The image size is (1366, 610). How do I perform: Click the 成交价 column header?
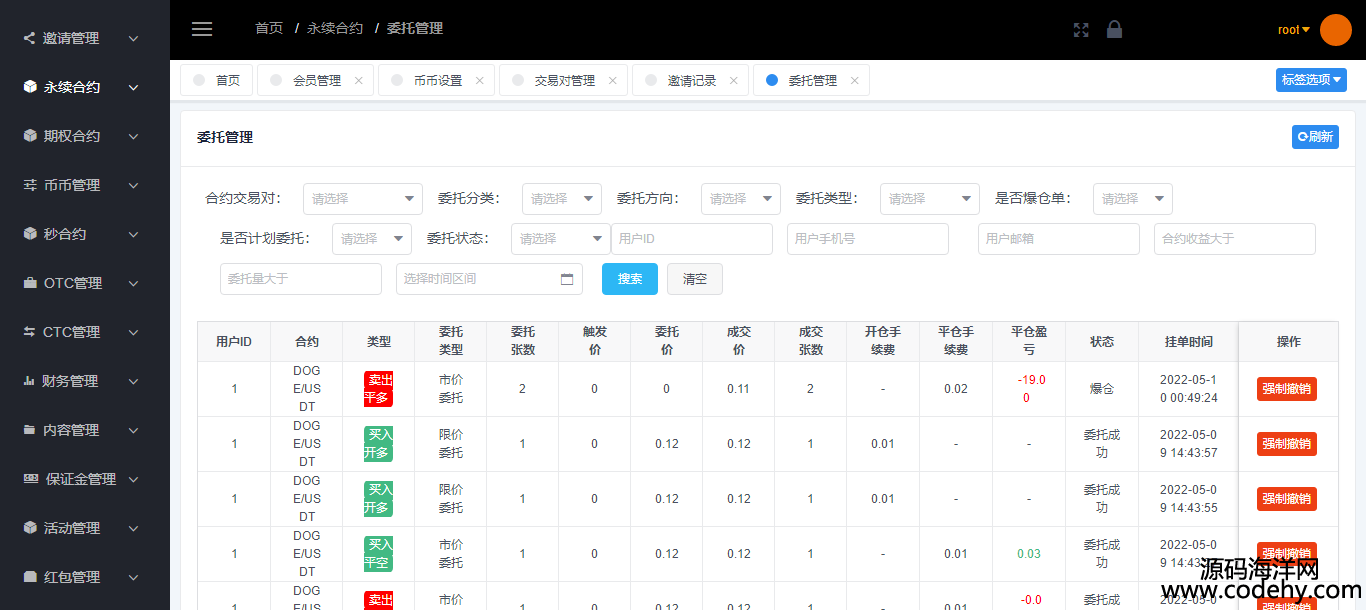738,342
